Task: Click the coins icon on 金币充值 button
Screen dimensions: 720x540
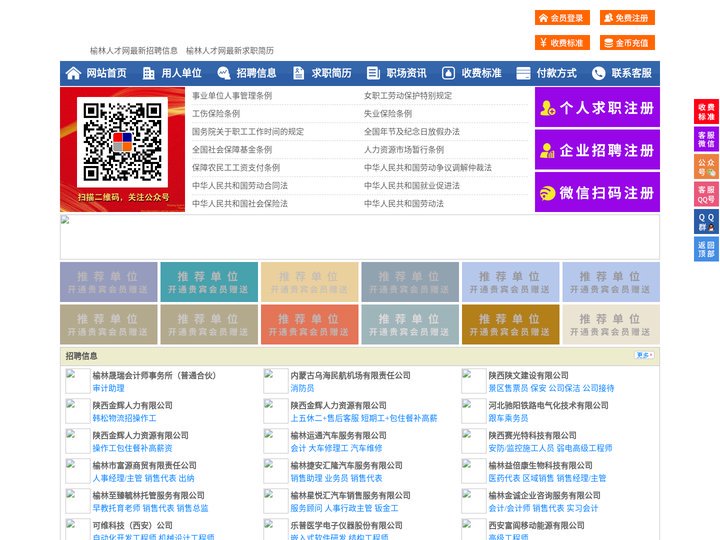Action: (608, 43)
